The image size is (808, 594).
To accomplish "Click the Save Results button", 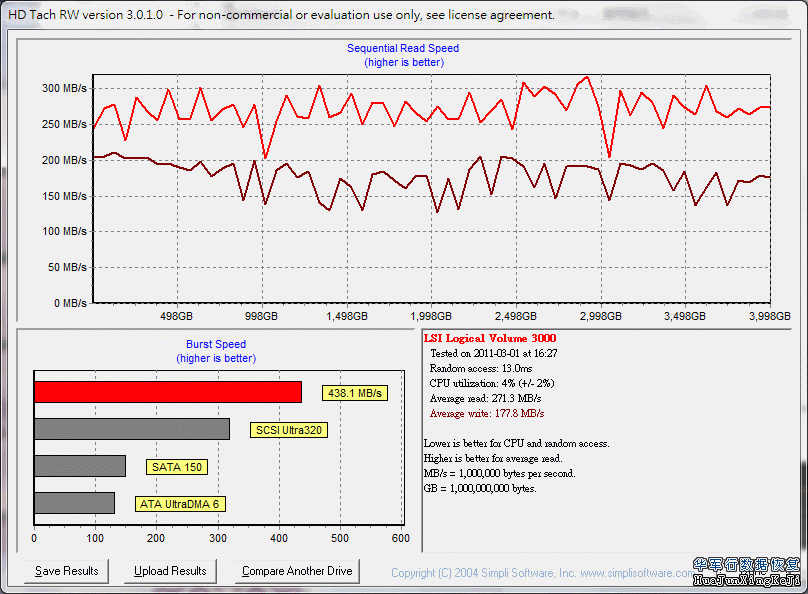I will (67, 571).
